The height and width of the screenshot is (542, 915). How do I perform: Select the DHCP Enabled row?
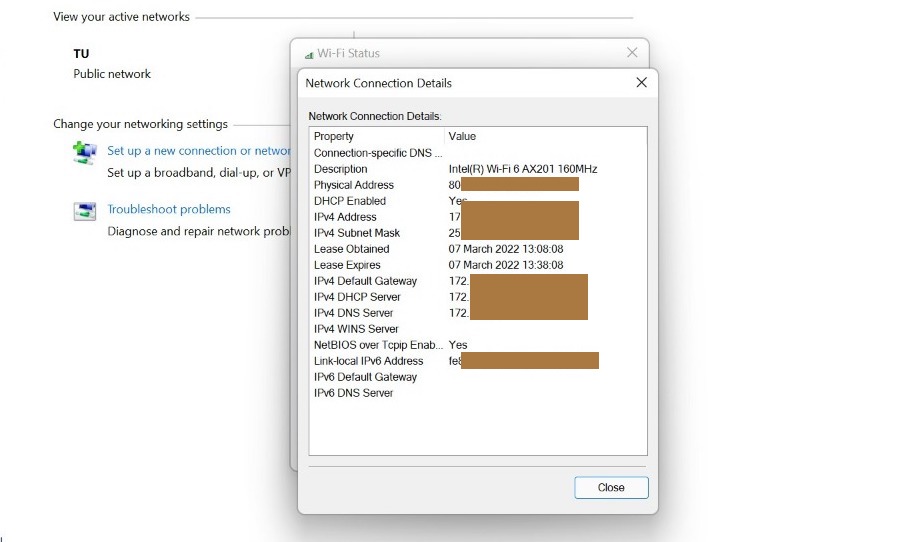(349, 201)
